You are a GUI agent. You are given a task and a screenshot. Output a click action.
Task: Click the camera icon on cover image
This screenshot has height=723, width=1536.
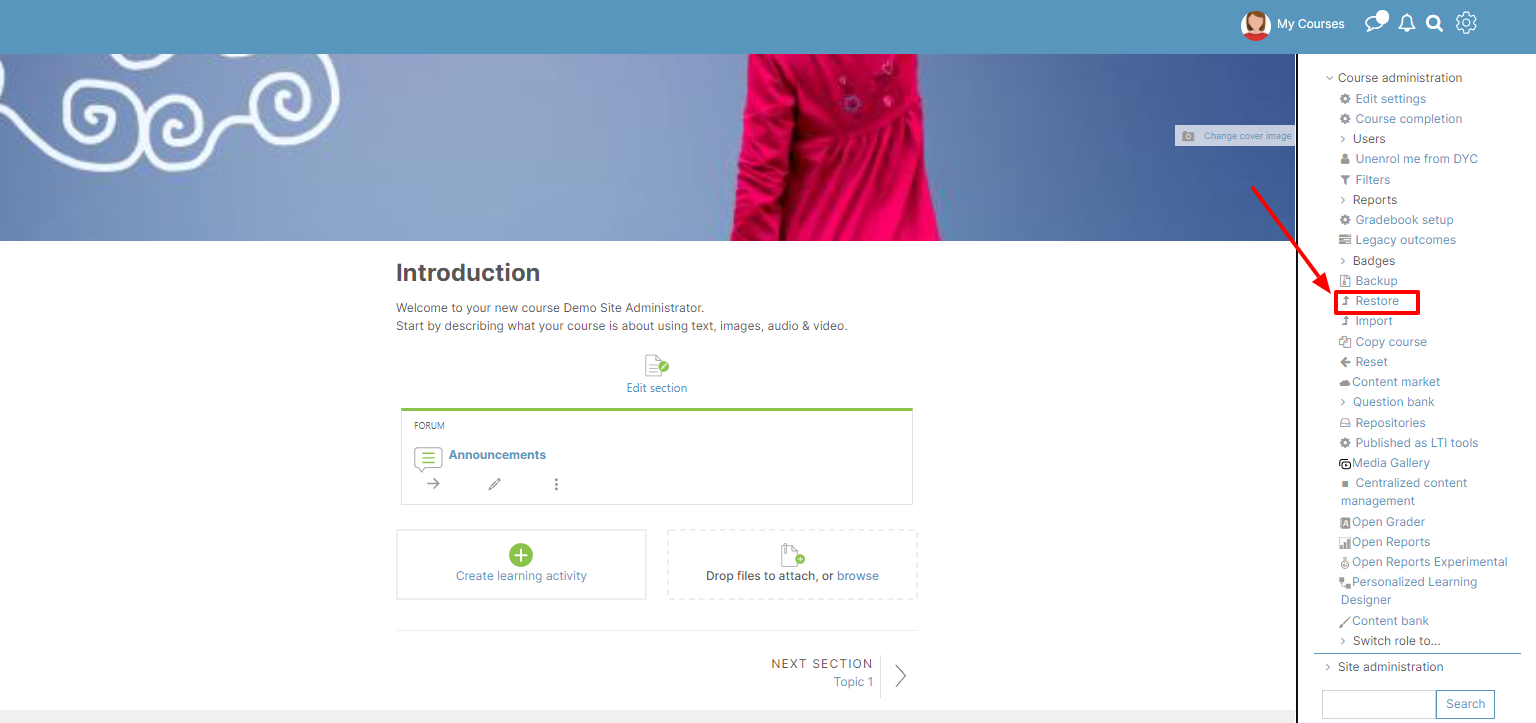[x=1188, y=136]
